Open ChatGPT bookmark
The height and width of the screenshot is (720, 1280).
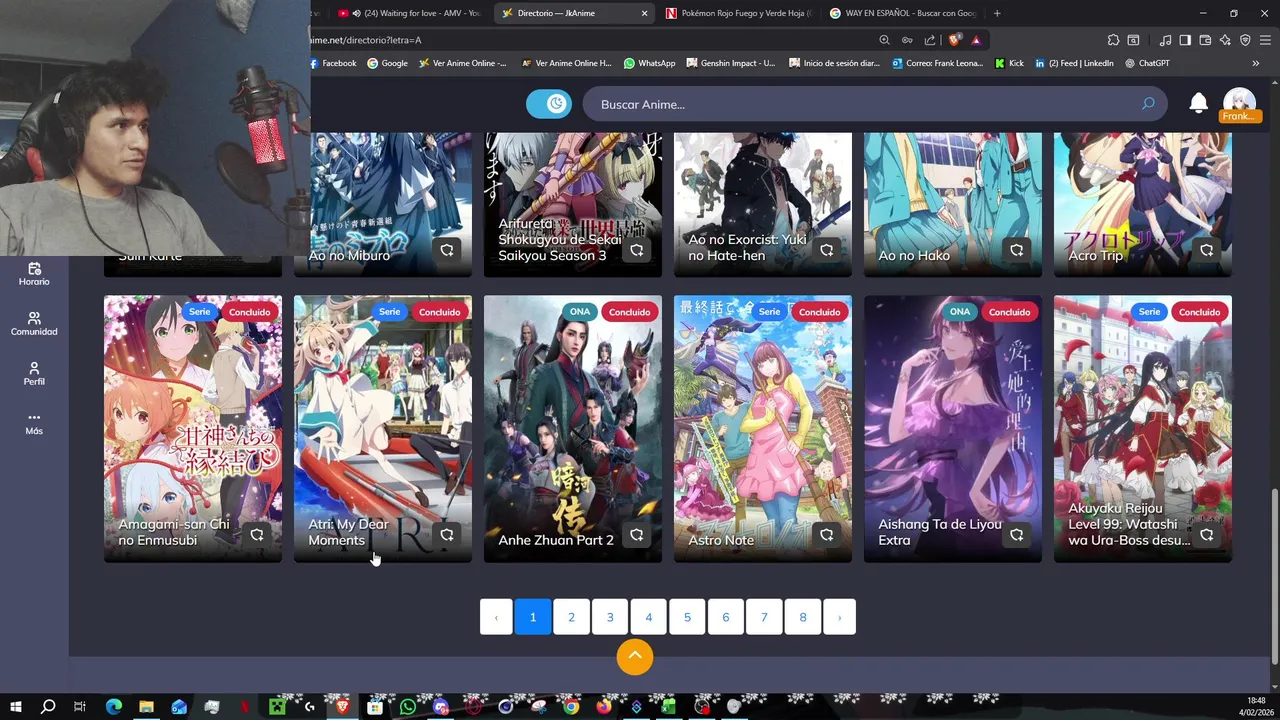click(x=1147, y=63)
